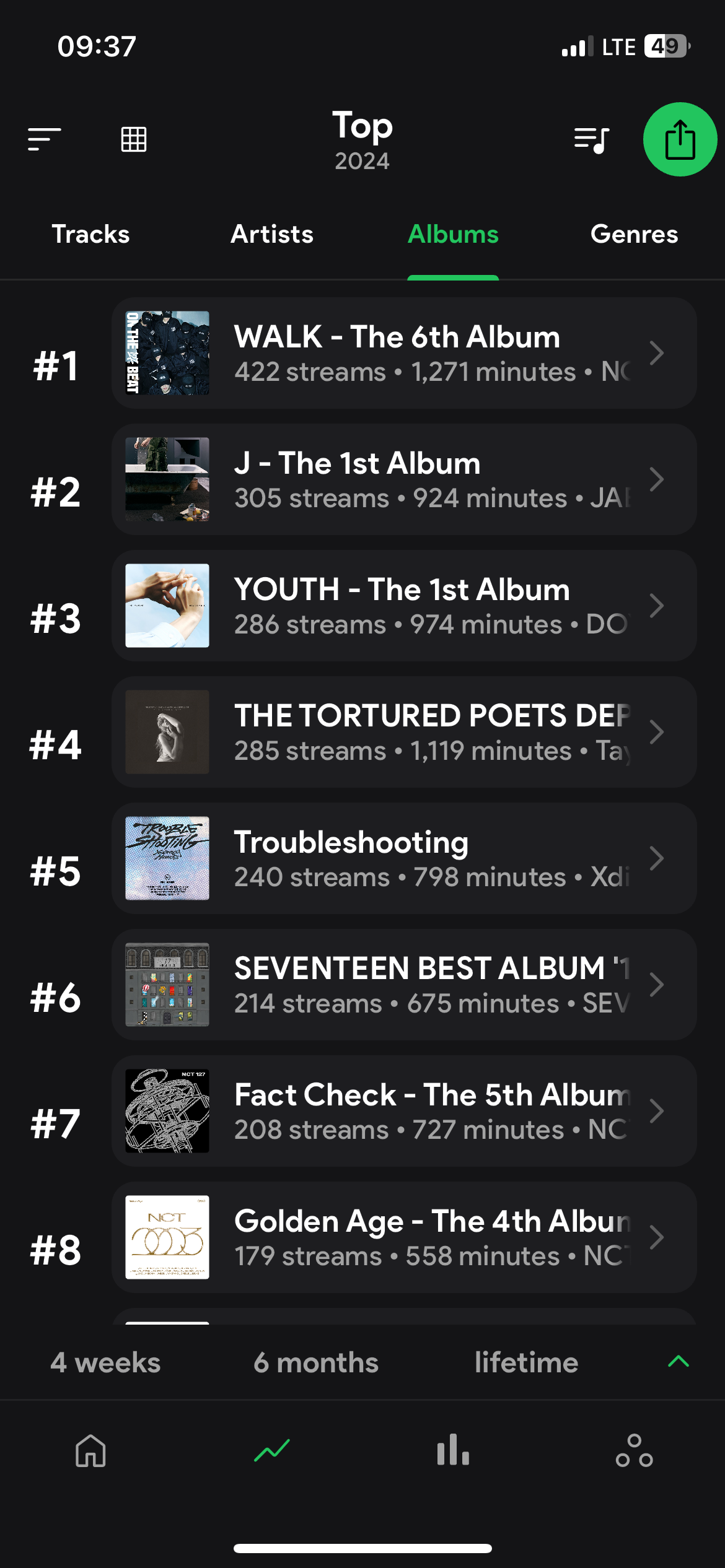This screenshot has height=1568, width=725.
Task: Open chevron for WALK - The 6th Album
Action: coord(656,353)
